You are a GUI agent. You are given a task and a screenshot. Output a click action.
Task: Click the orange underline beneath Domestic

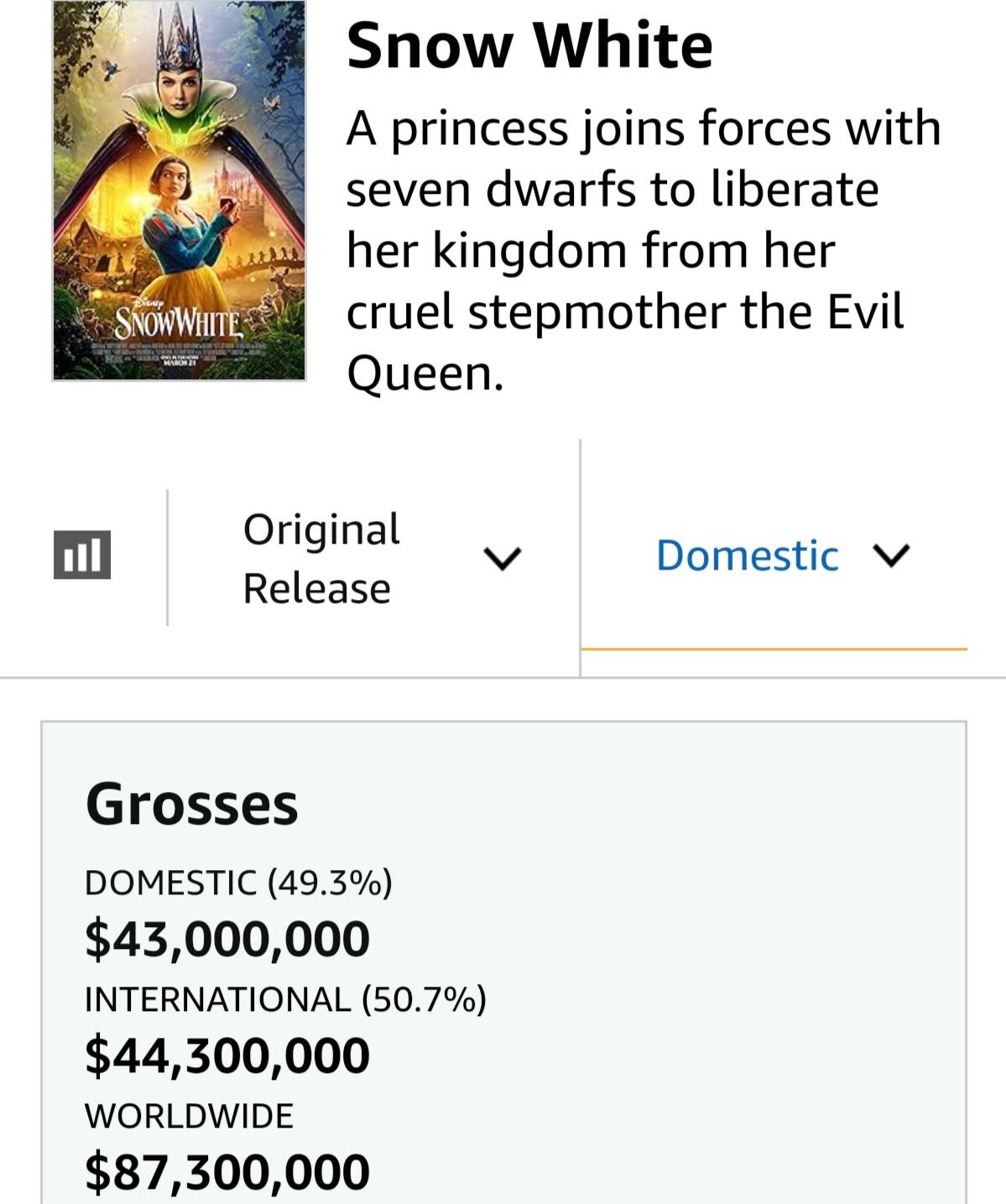coord(774,649)
